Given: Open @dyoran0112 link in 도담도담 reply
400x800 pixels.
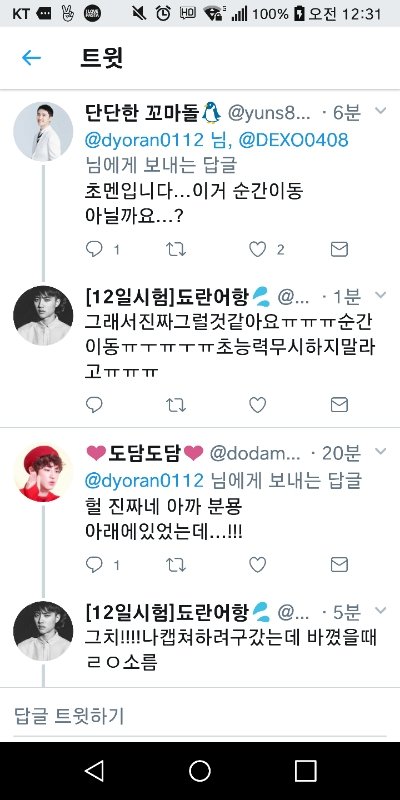Looking at the screenshot, I should (x=144, y=480).
